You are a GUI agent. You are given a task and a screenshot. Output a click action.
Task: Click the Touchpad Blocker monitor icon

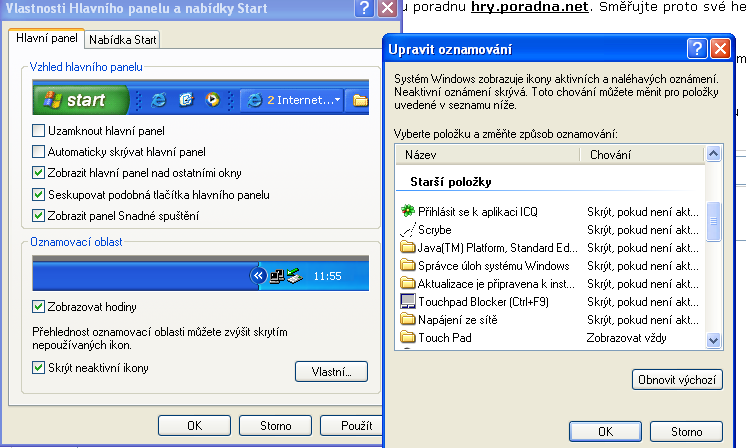408,301
